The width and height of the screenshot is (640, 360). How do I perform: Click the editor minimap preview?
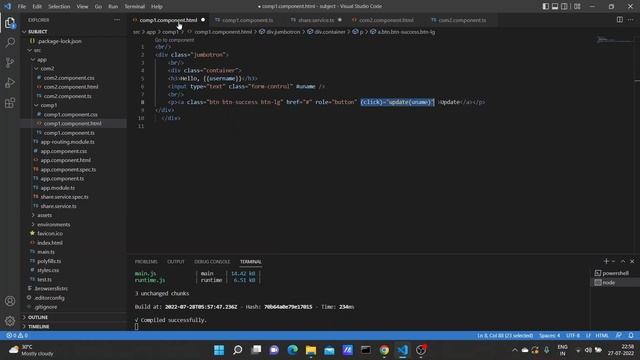click(x=614, y=40)
